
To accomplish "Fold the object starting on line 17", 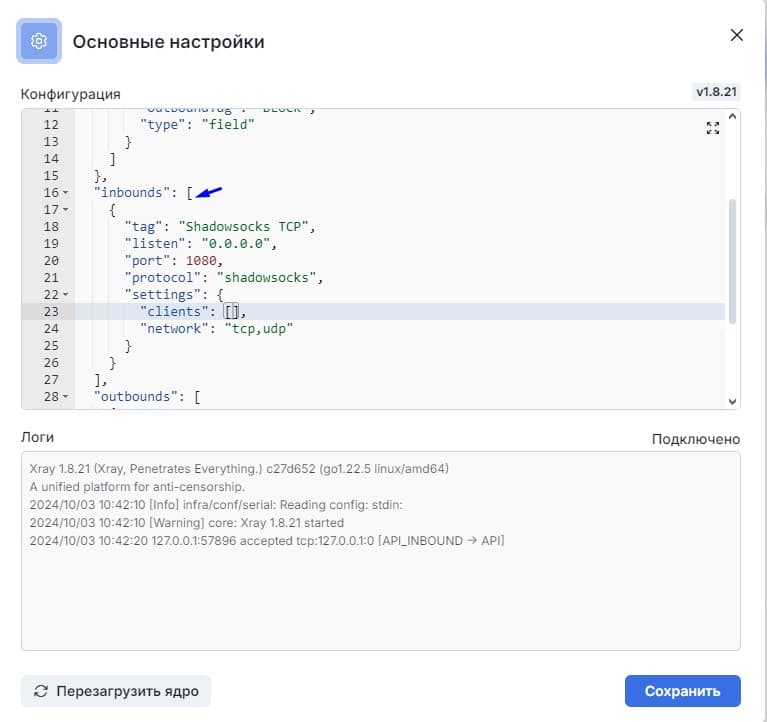I will pos(66,210).
